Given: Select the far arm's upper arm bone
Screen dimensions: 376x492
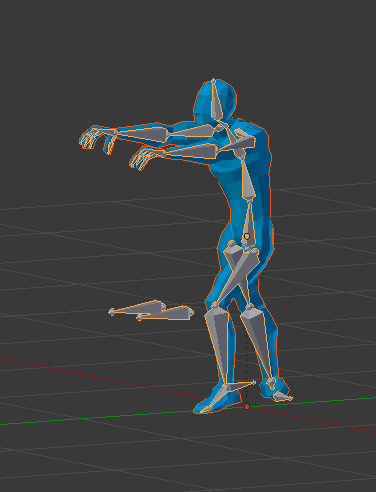Looking at the screenshot, I should point(192,131).
